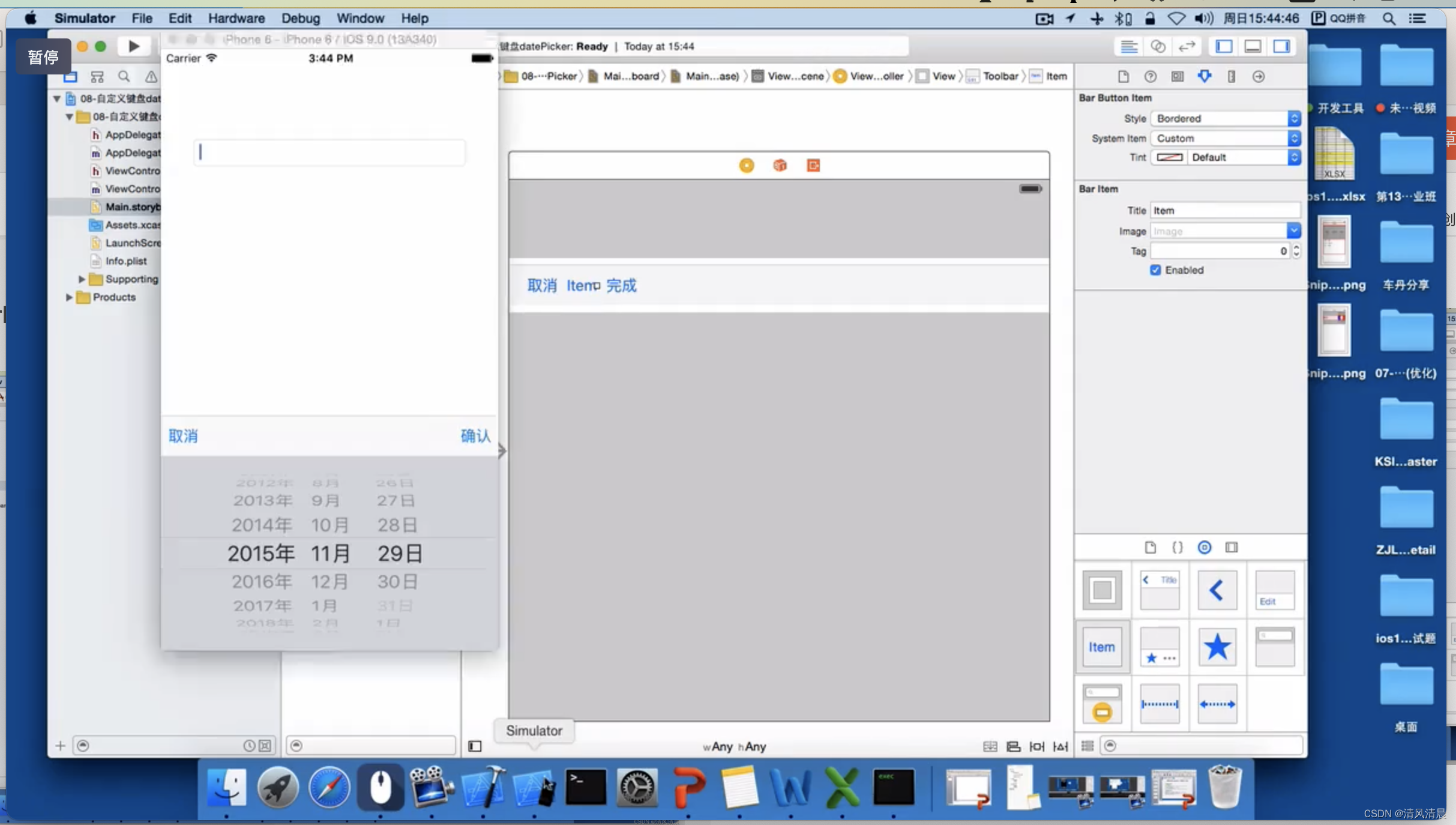Open the Edit menu
Viewport: 1456px width, 825px height.
[179, 18]
